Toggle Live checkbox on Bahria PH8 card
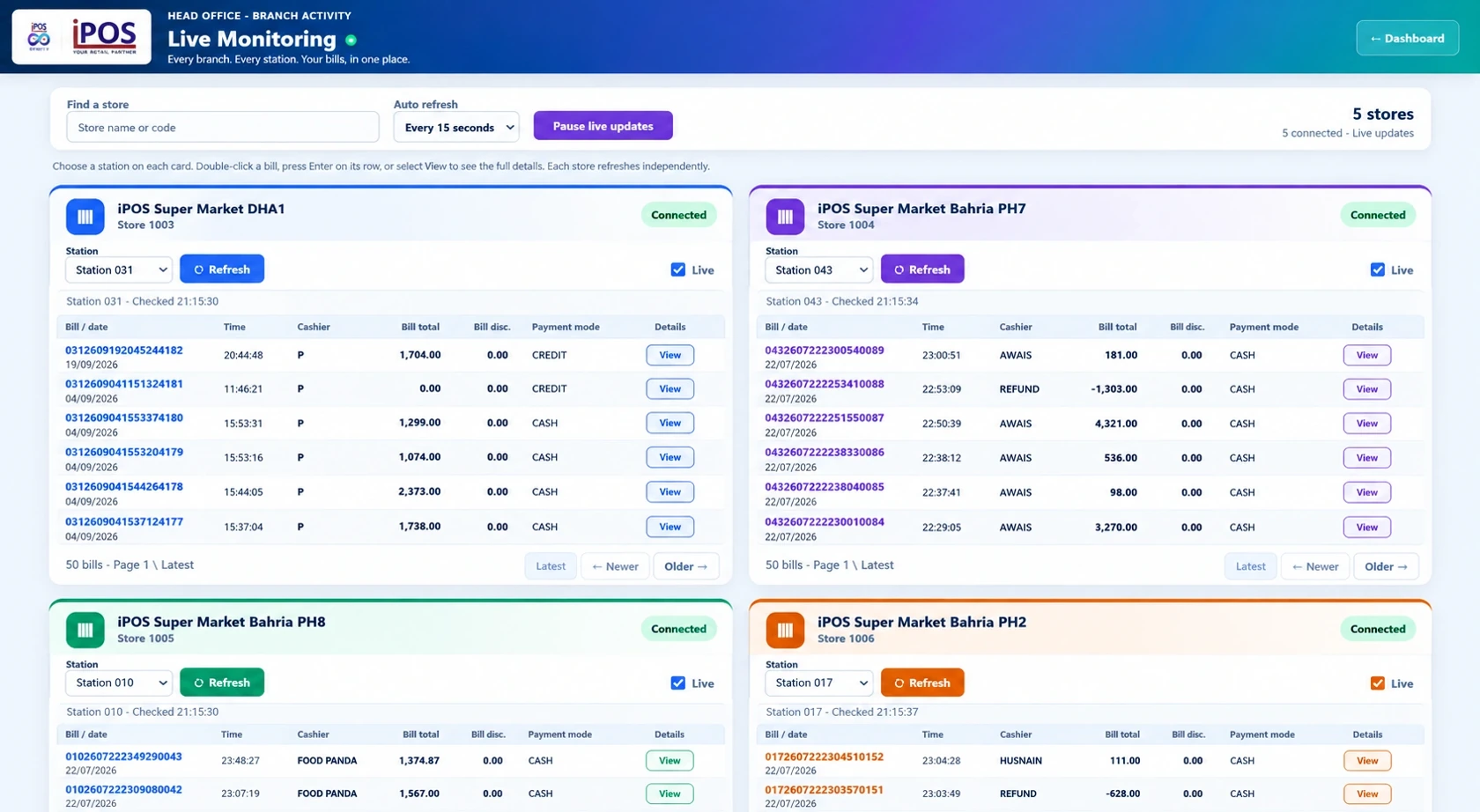1480x812 pixels. coord(677,683)
